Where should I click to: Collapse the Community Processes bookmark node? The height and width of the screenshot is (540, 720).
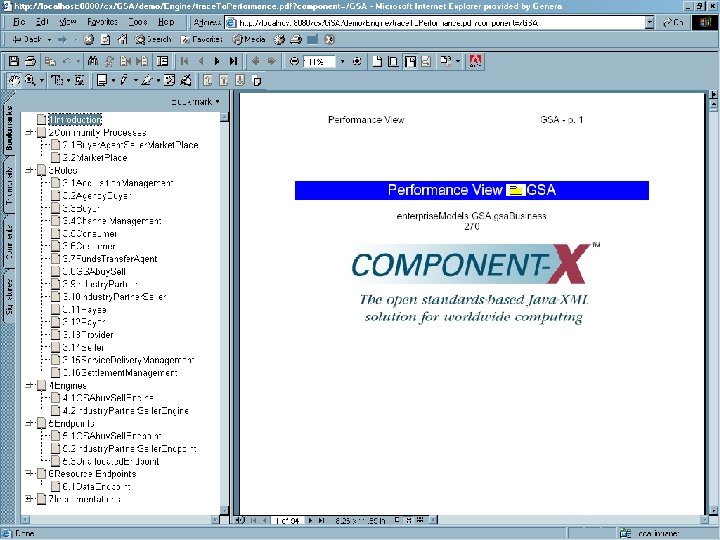[x=29, y=132]
